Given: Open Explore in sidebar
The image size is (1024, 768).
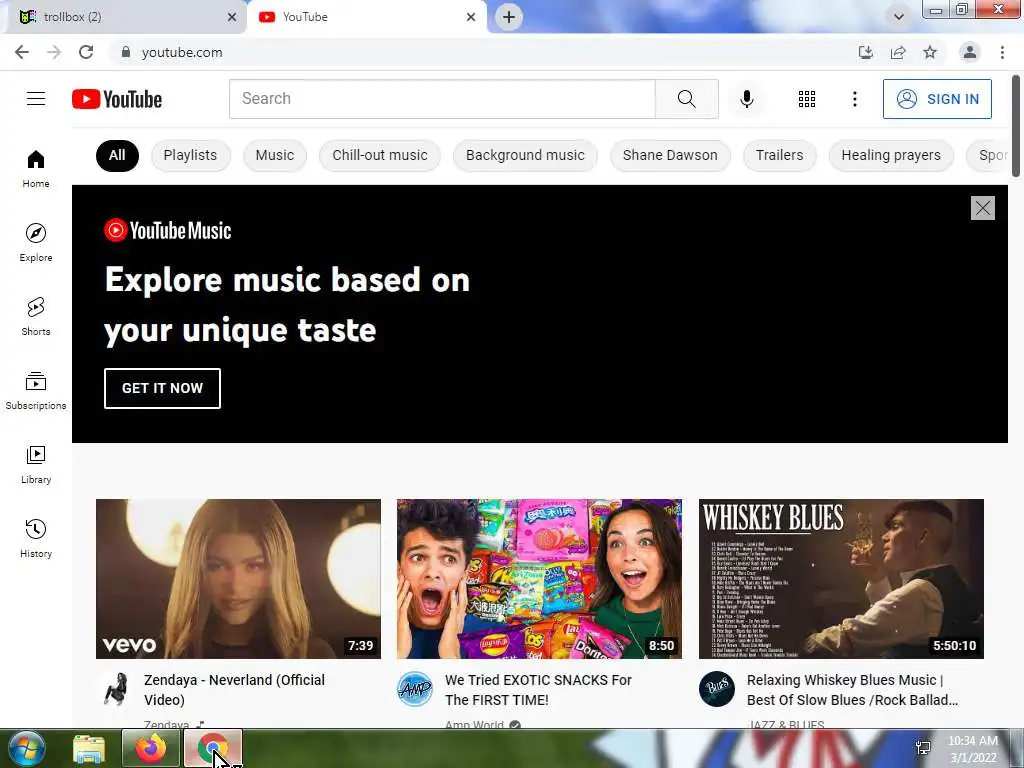Looking at the screenshot, I should click(36, 242).
